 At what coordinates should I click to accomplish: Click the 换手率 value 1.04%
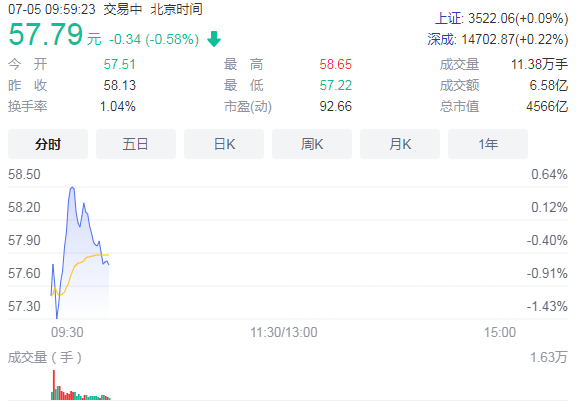(118, 106)
